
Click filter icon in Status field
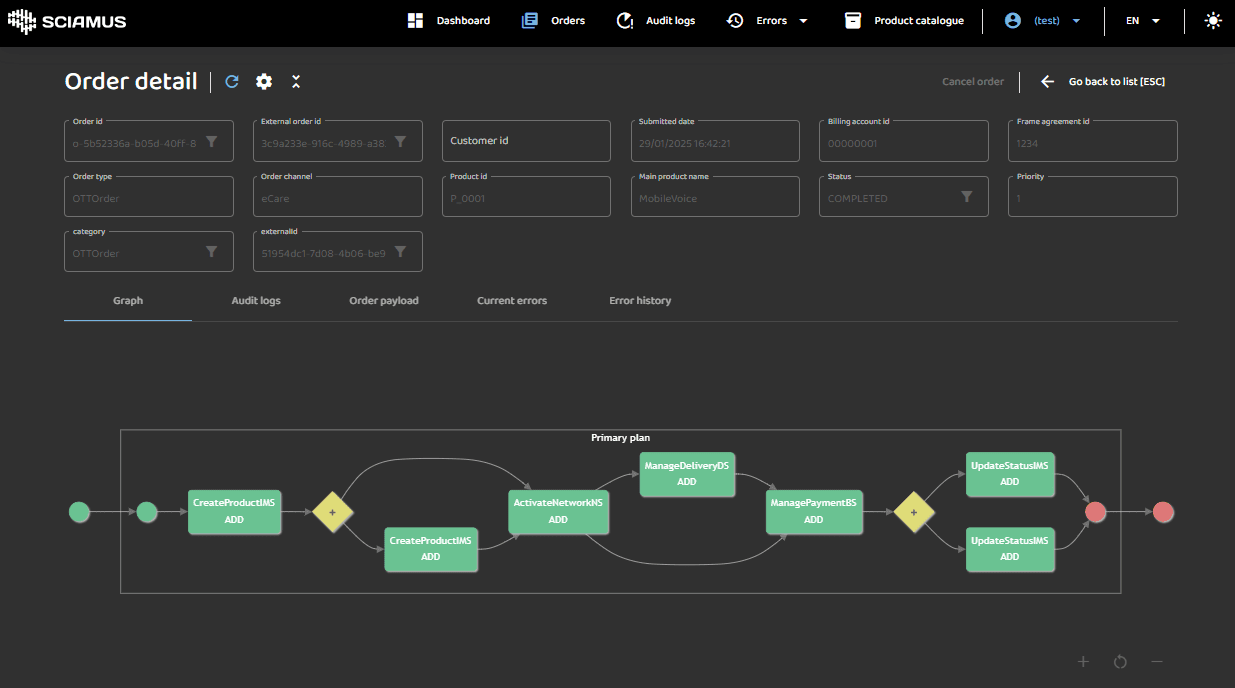(x=967, y=197)
